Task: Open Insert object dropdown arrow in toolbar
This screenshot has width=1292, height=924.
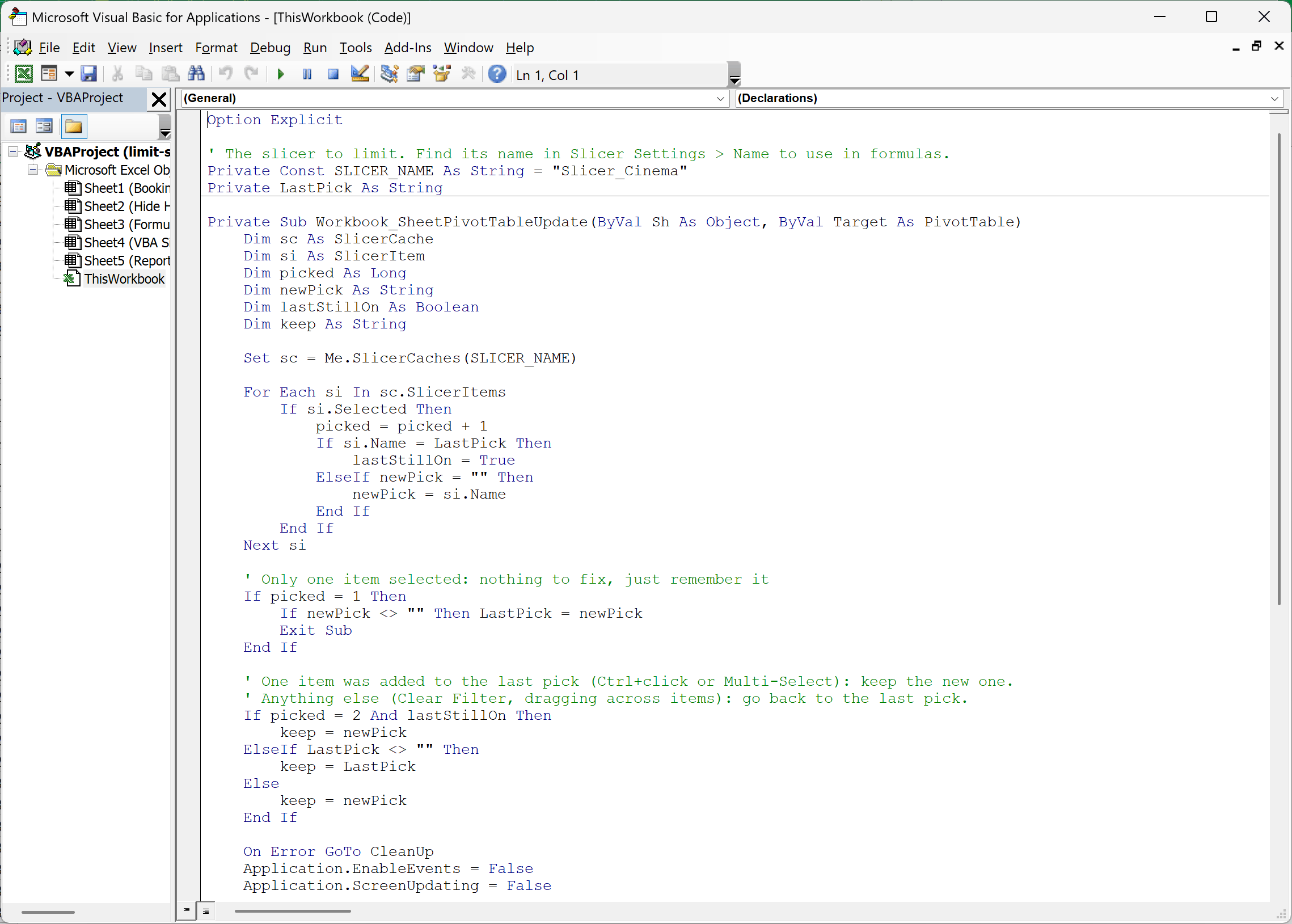Action: (69, 74)
